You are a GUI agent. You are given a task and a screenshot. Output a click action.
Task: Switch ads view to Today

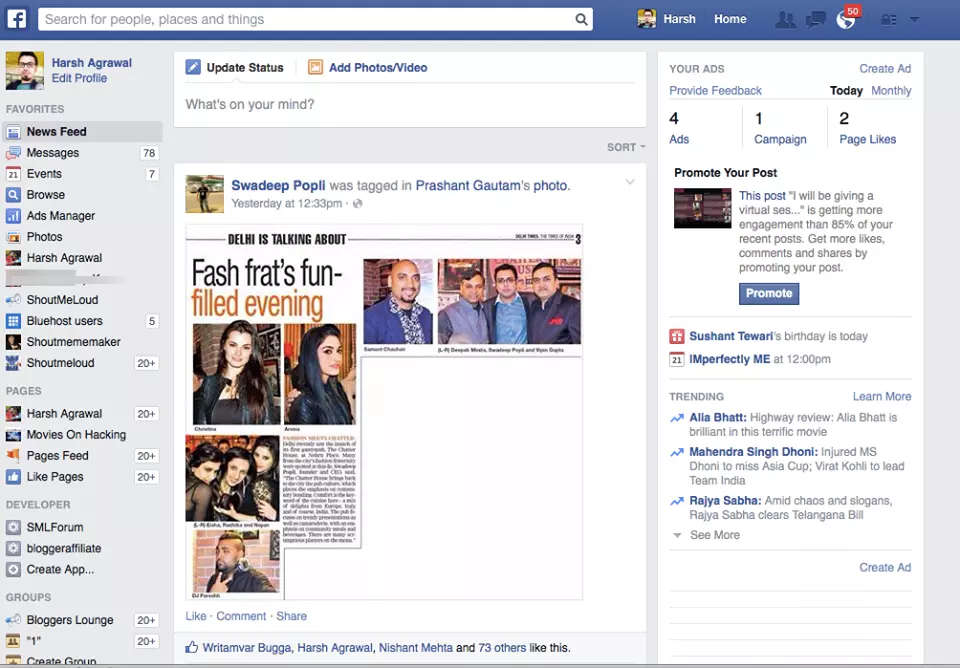pyautogui.click(x=846, y=91)
